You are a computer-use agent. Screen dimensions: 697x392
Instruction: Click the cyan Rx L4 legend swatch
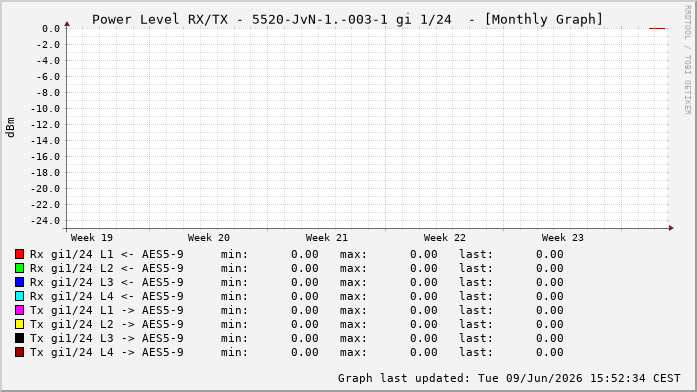(19, 296)
